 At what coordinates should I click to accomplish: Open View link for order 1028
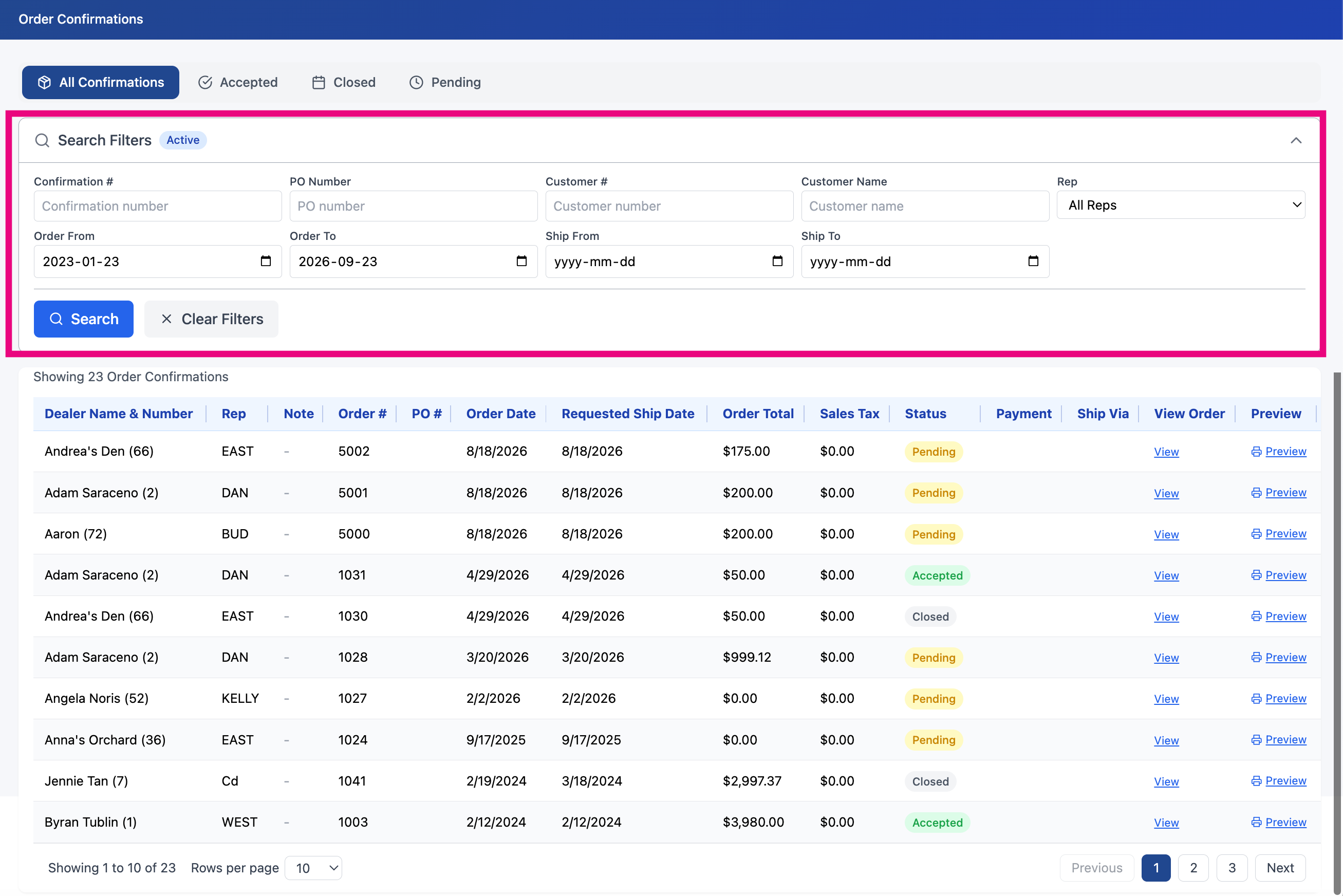tap(1166, 658)
